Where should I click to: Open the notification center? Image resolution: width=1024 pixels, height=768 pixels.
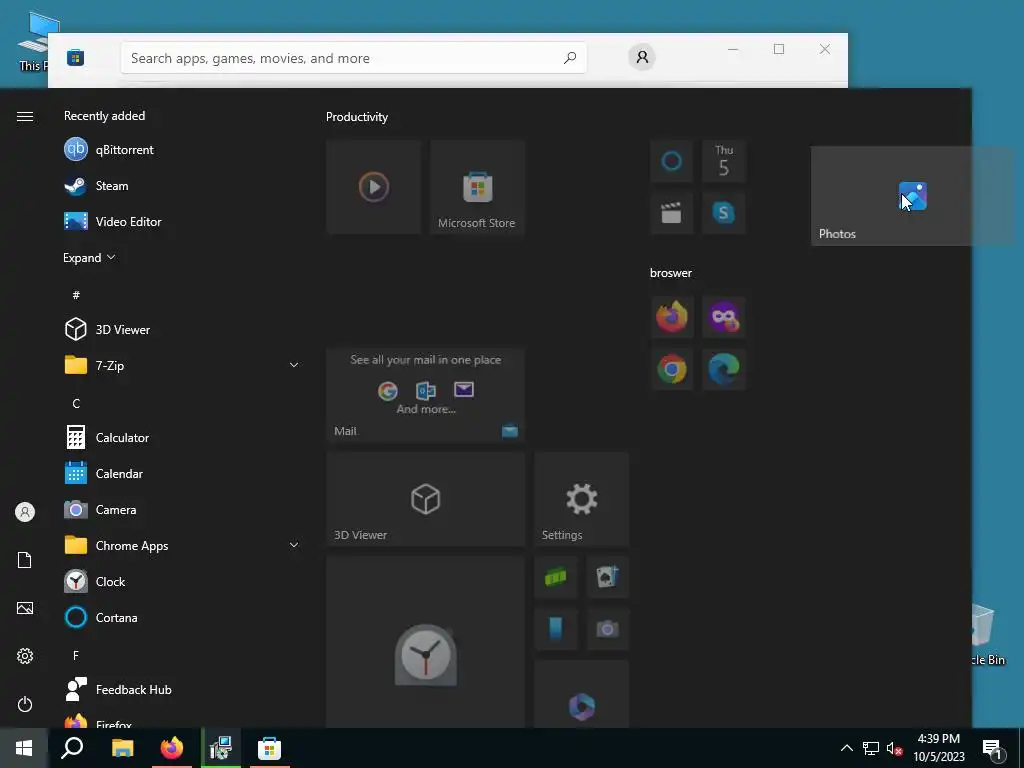tap(993, 749)
